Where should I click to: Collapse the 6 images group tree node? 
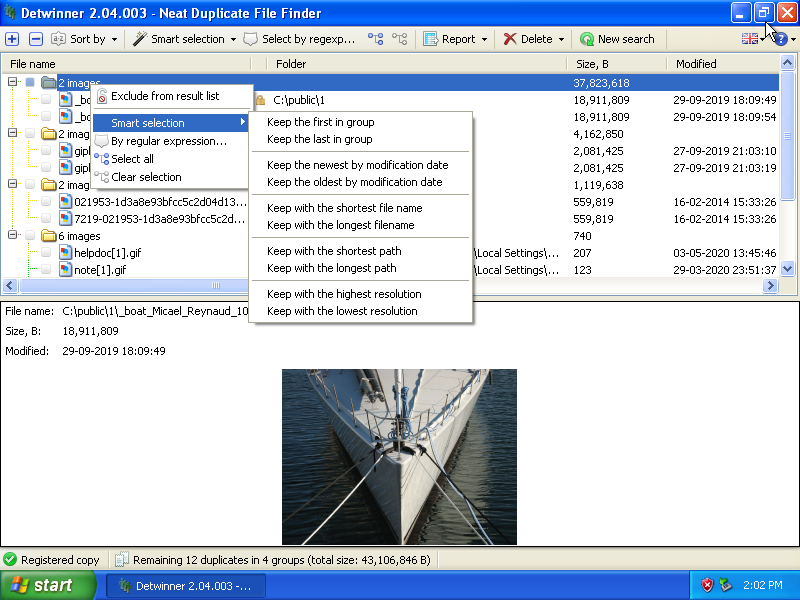pos(12,236)
